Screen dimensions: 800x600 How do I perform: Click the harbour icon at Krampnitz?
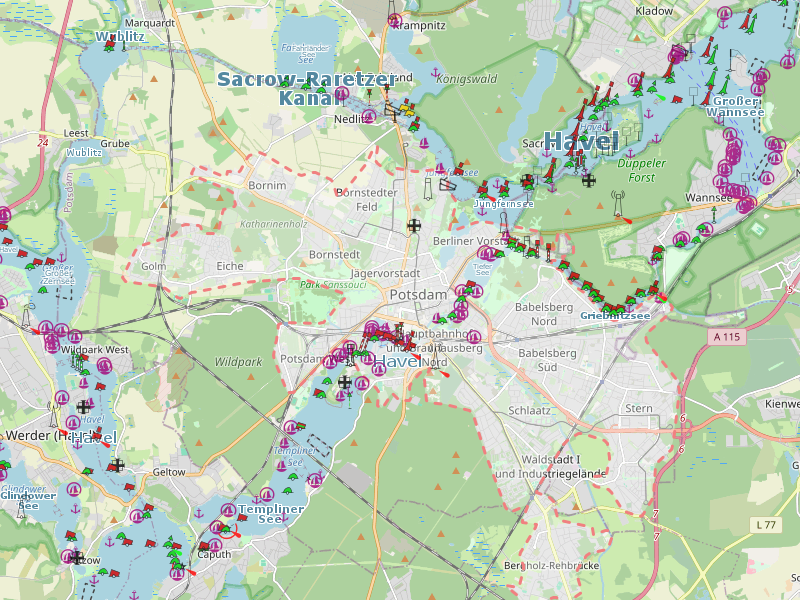pos(395,21)
